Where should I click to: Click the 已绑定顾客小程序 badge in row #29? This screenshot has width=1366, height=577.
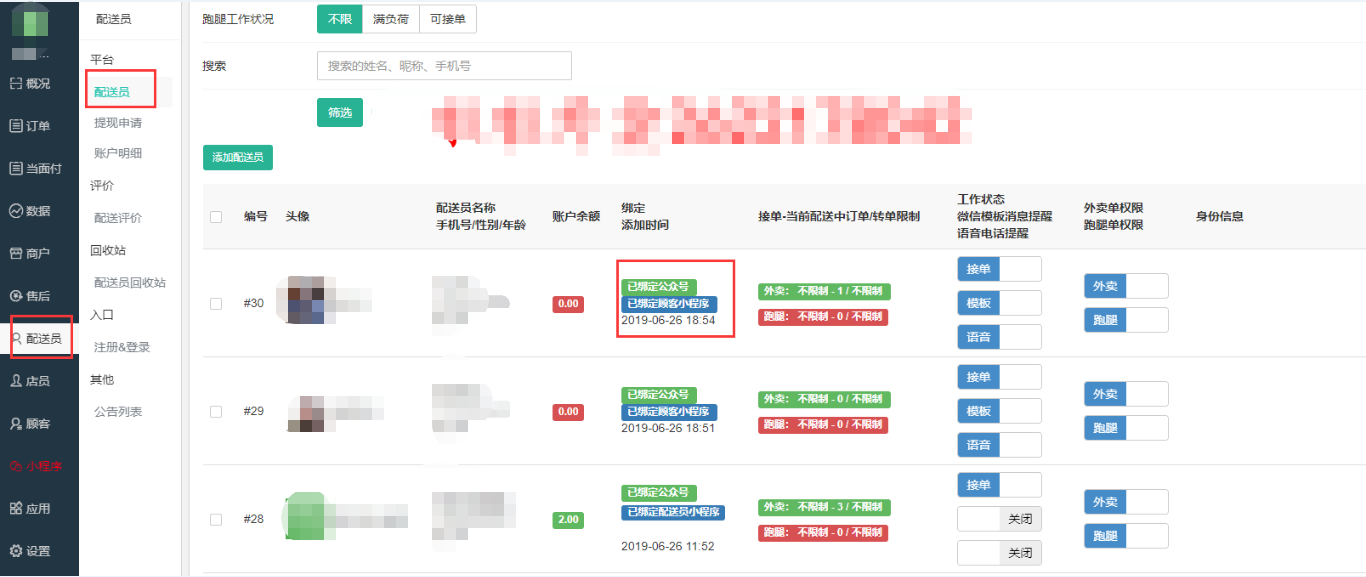(669, 412)
